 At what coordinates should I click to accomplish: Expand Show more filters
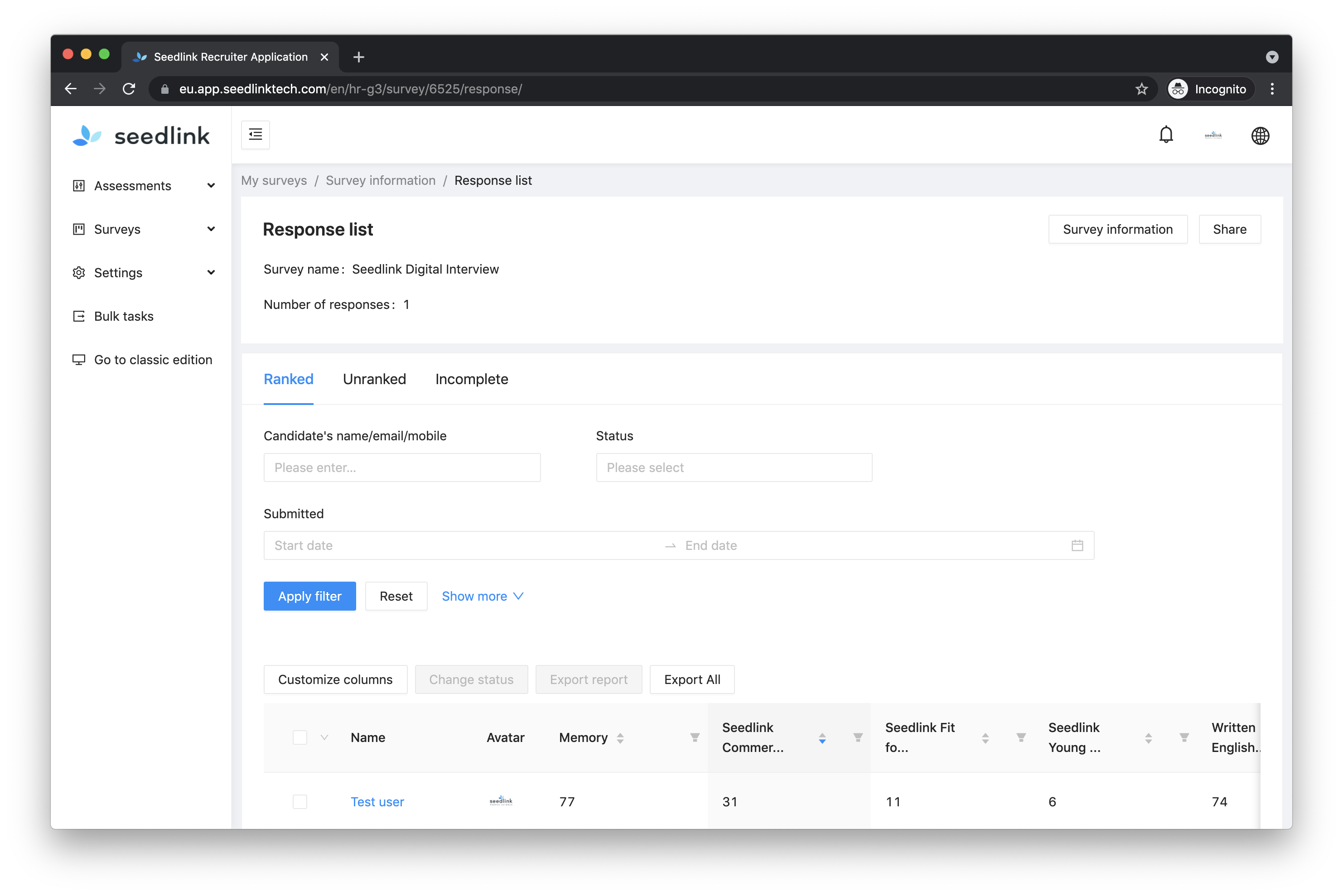pyautogui.click(x=483, y=596)
